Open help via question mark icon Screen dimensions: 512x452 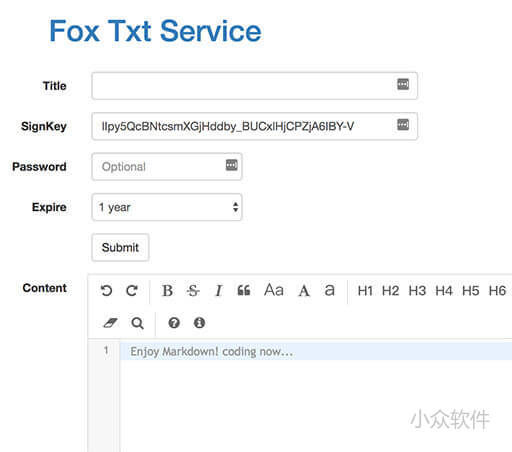174,323
